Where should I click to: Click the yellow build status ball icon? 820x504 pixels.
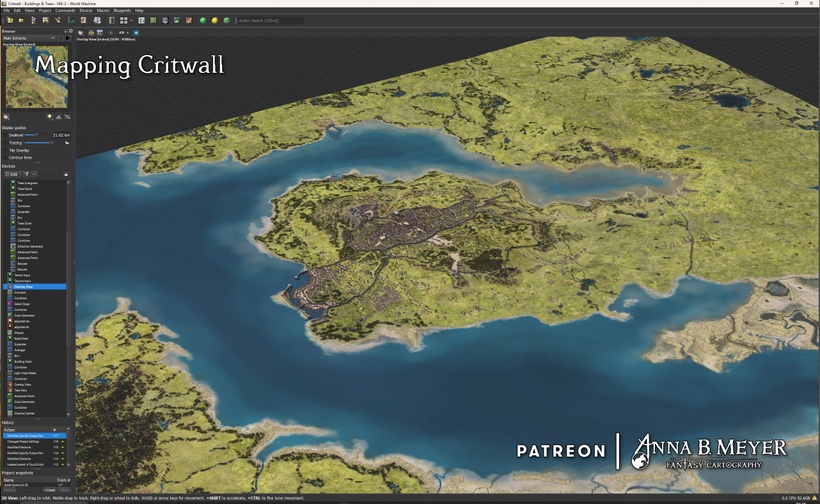point(214,20)
